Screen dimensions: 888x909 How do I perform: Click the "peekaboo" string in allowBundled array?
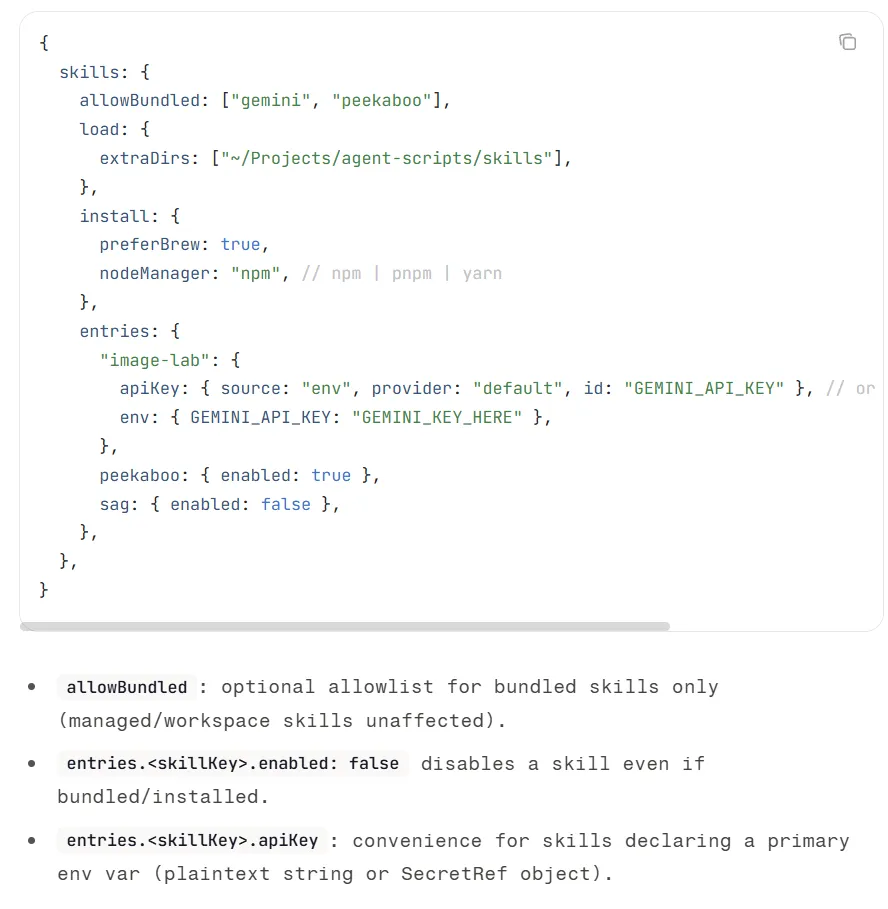click(381, 101)
